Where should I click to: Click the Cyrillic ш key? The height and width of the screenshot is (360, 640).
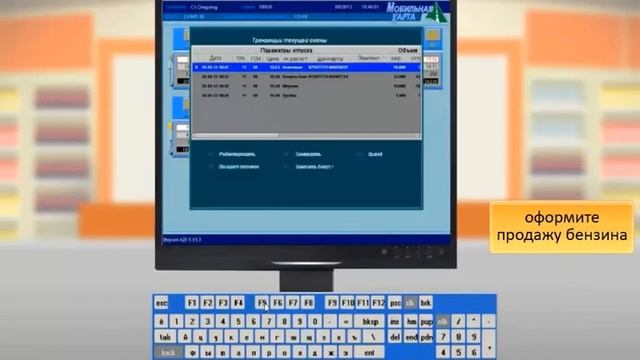point(293,337)
